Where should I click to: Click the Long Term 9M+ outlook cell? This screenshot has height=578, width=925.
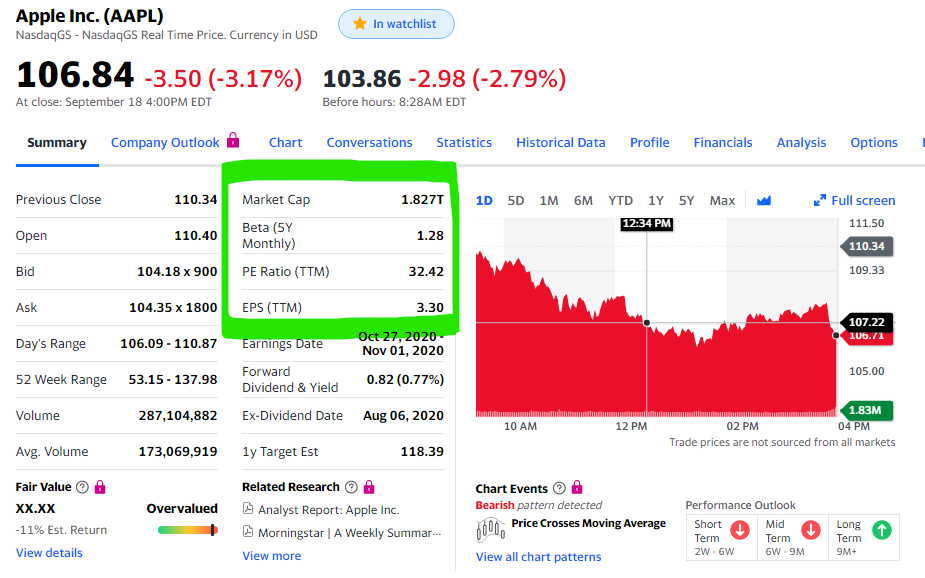point(864,537)
